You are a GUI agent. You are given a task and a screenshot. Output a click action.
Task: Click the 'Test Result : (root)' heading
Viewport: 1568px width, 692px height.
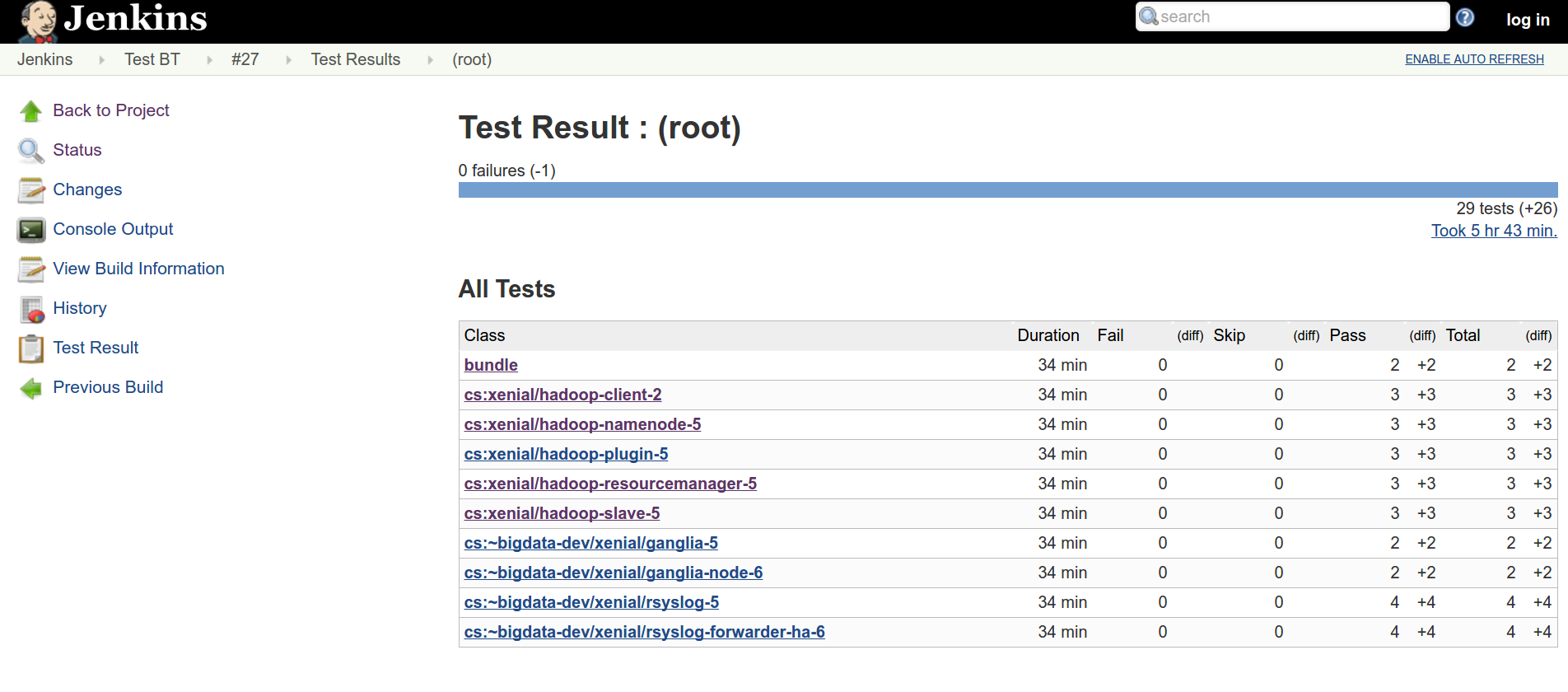coord(600,128)
